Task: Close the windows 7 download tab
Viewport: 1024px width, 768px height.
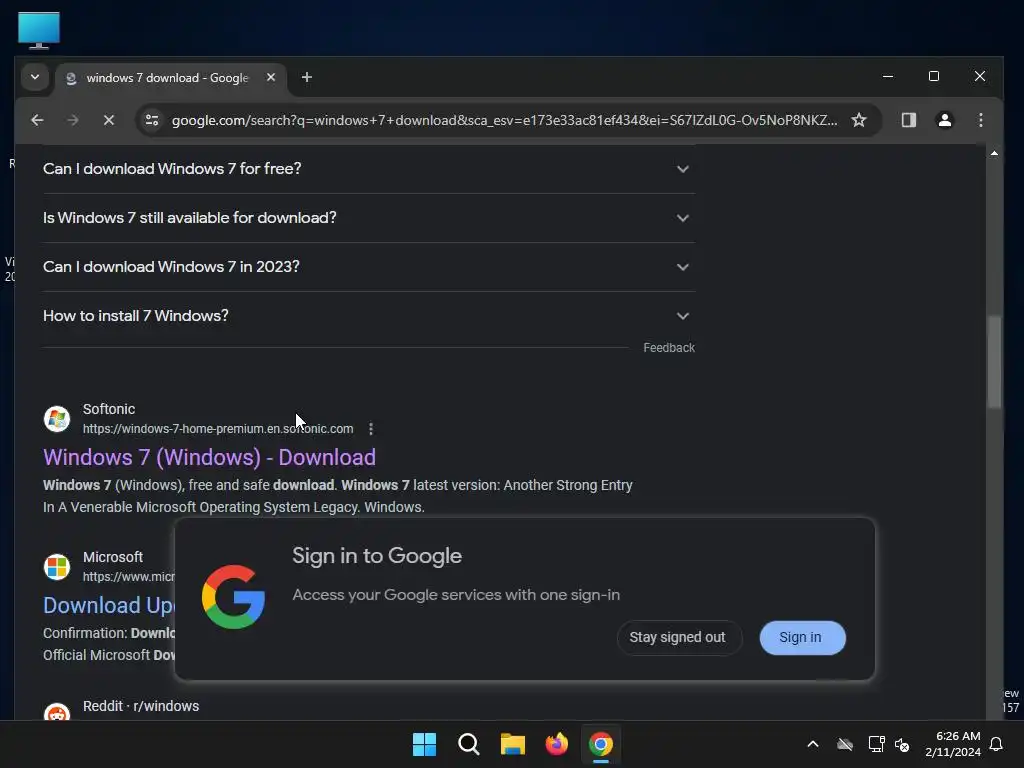Action: tap(271, 77)
